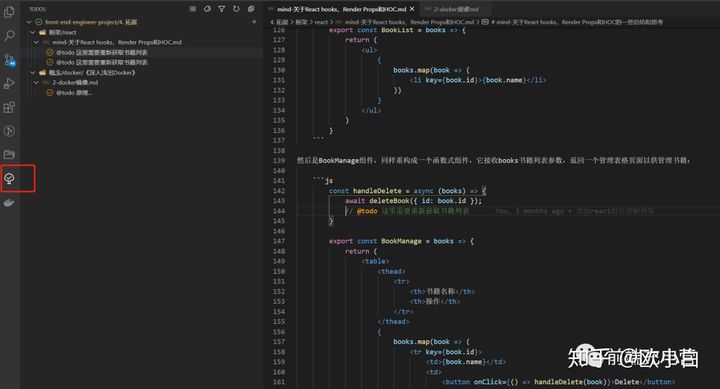Click the first icon in the TODOS header toolbar
Image resolution: width=720 pixels, height=389 pixels.
[x=193, y=9]
